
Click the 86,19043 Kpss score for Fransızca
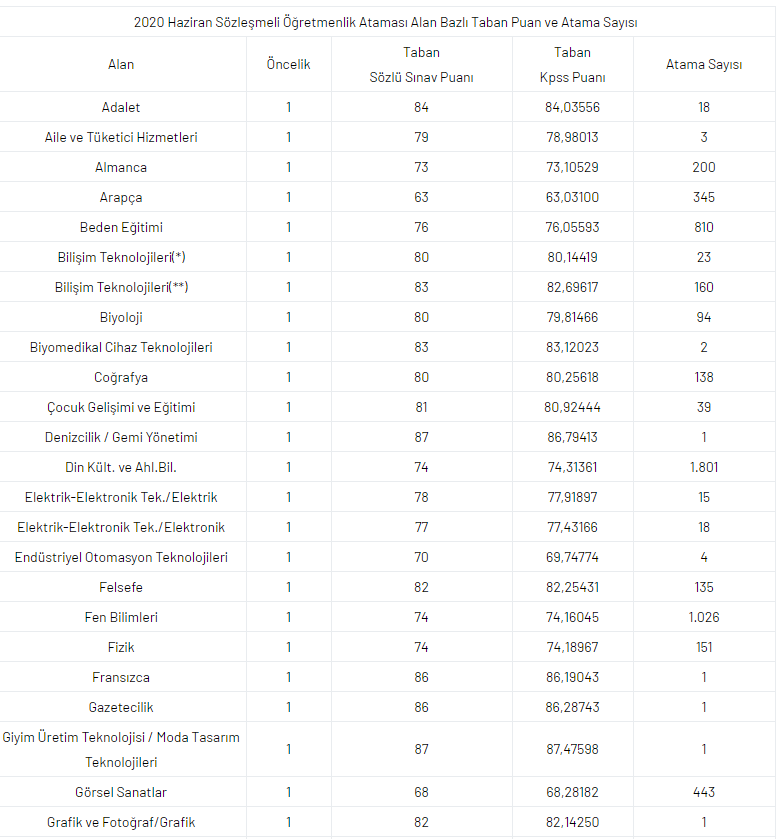(x=573, y=677)
